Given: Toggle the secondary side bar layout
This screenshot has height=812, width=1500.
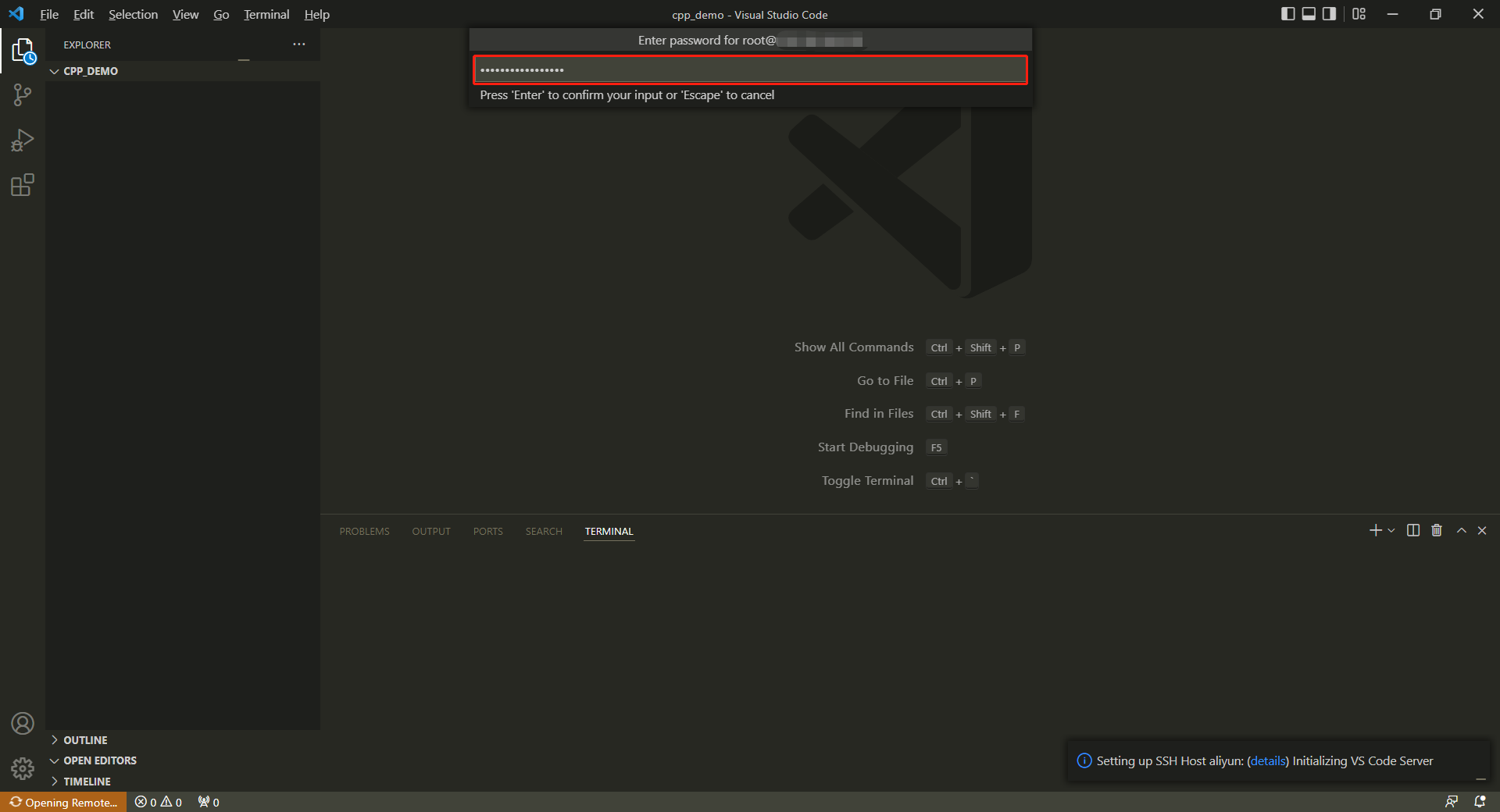Looking at the screenshot, I should (x=1329, y=14).
